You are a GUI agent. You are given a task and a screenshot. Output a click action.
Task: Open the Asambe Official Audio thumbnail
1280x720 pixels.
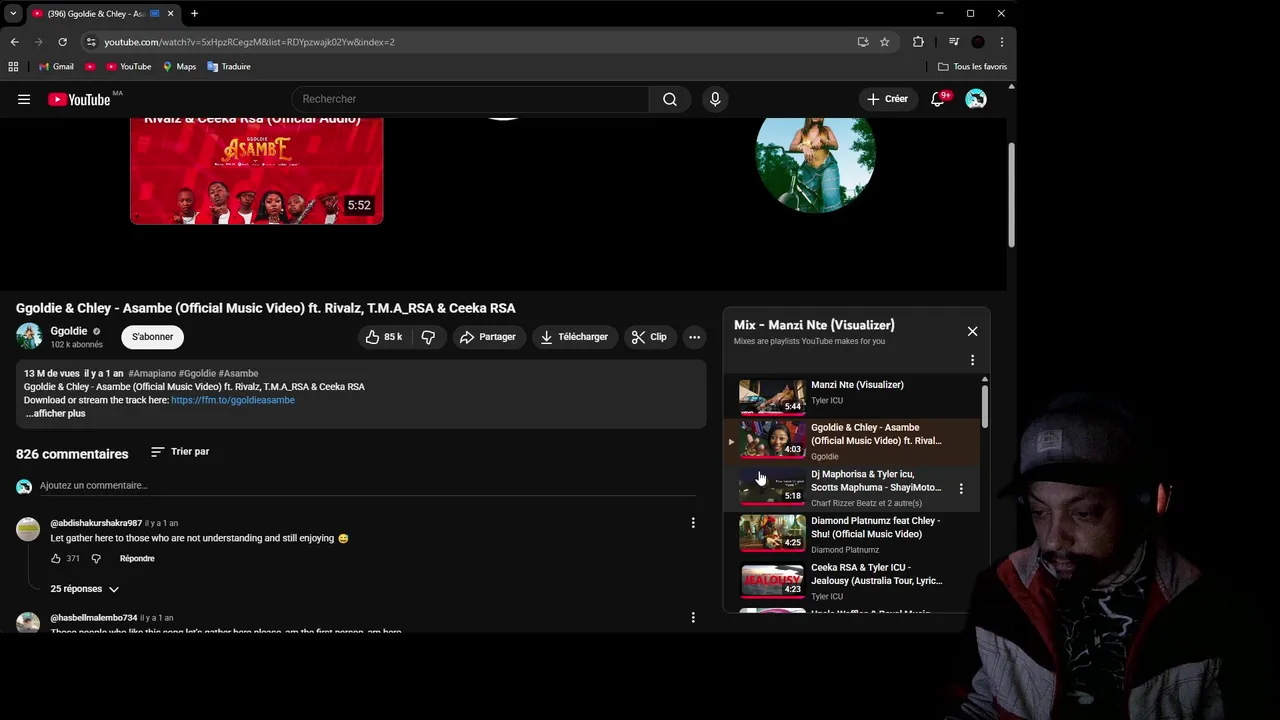tap(257, 170)
